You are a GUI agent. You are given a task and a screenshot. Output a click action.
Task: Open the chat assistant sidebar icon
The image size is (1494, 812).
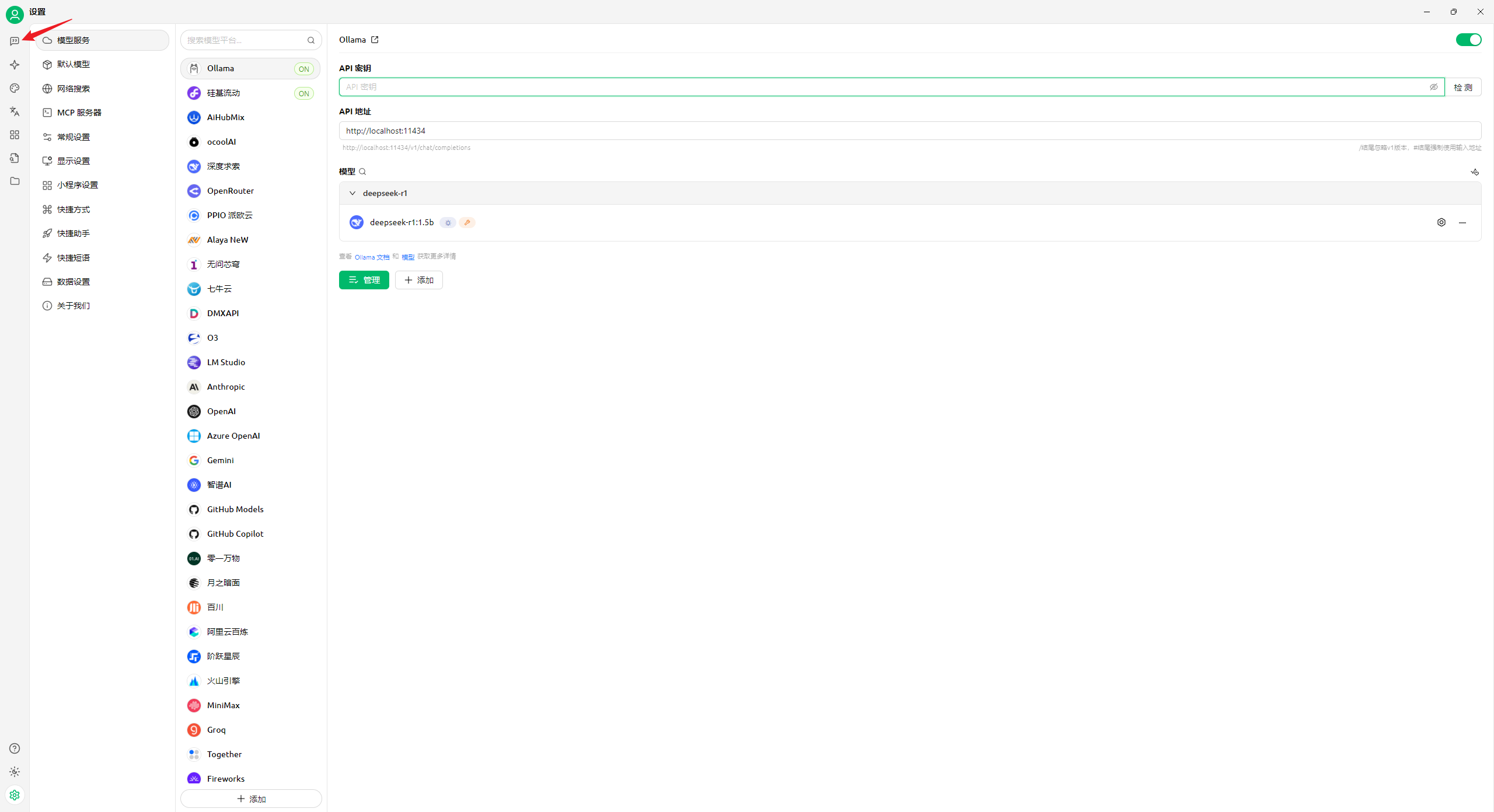(x=15, y=41)
